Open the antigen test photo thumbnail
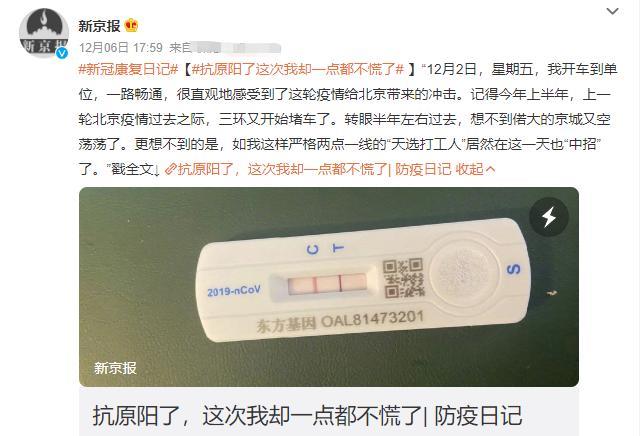The image size is (640, 436). tap(329, 287)
